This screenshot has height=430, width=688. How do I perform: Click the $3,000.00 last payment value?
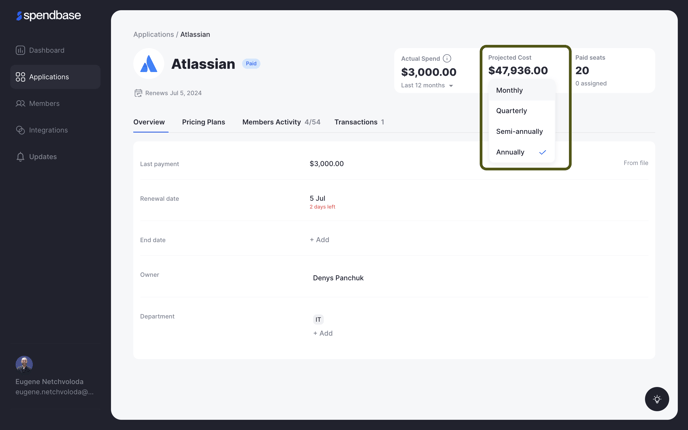(x=327, y=164)
